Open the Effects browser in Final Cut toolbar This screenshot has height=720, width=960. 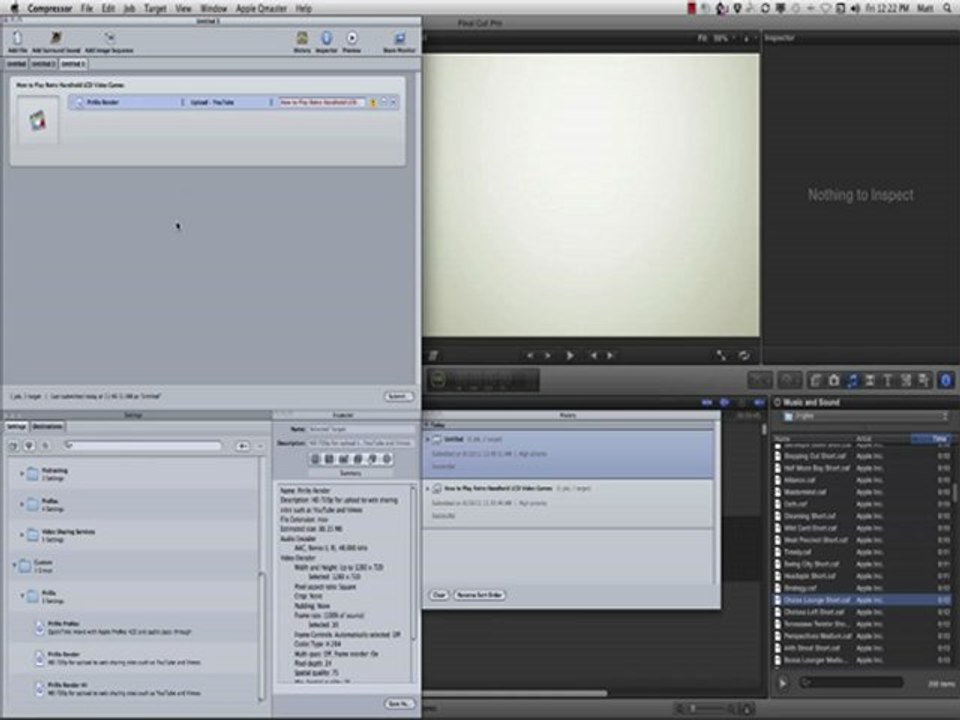(816, 381)
